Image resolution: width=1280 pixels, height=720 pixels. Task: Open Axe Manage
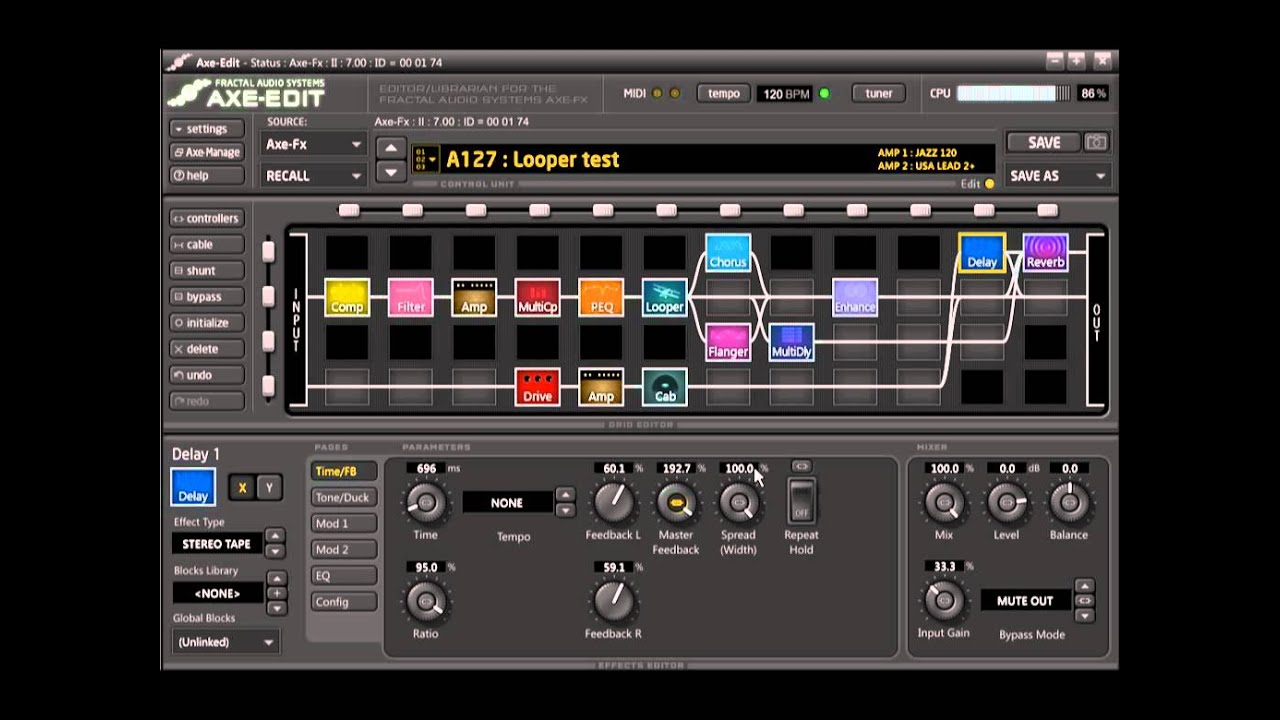pyautogui.click(x=206, y=152)
